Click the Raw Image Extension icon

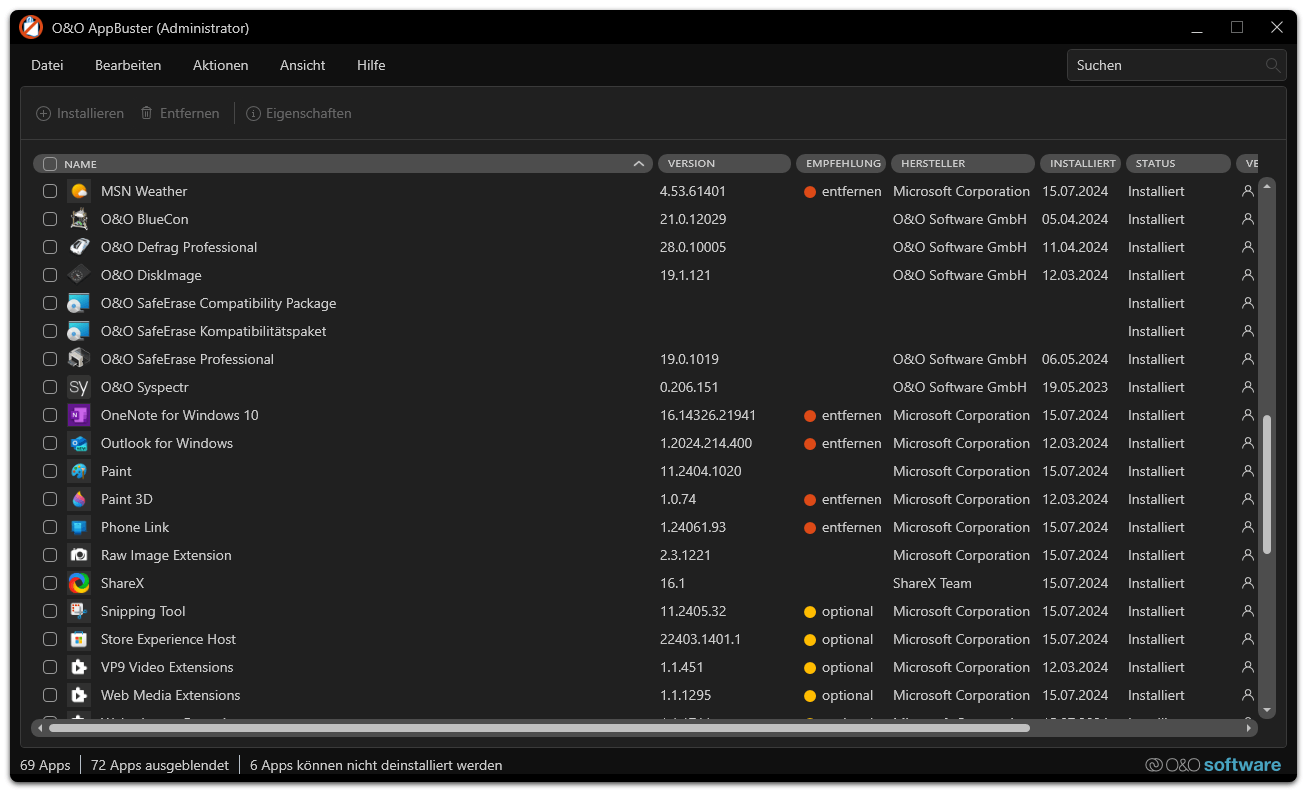(x=79, y=555)
